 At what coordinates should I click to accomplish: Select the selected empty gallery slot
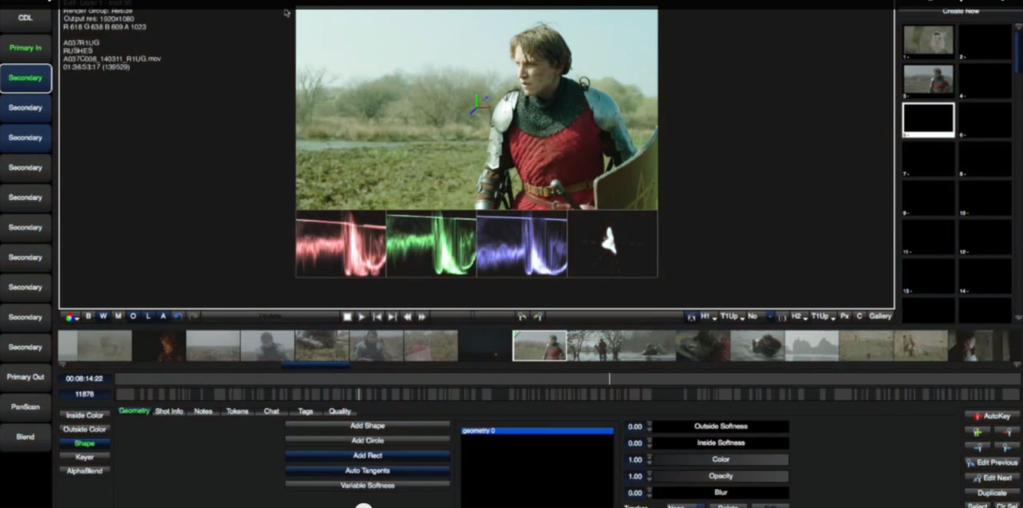928,120
